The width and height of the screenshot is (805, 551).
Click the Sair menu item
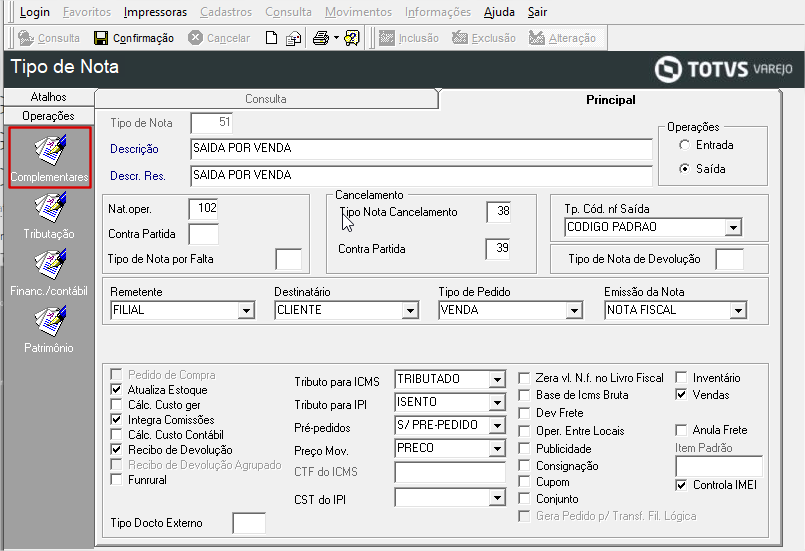(x=538, y=12)
